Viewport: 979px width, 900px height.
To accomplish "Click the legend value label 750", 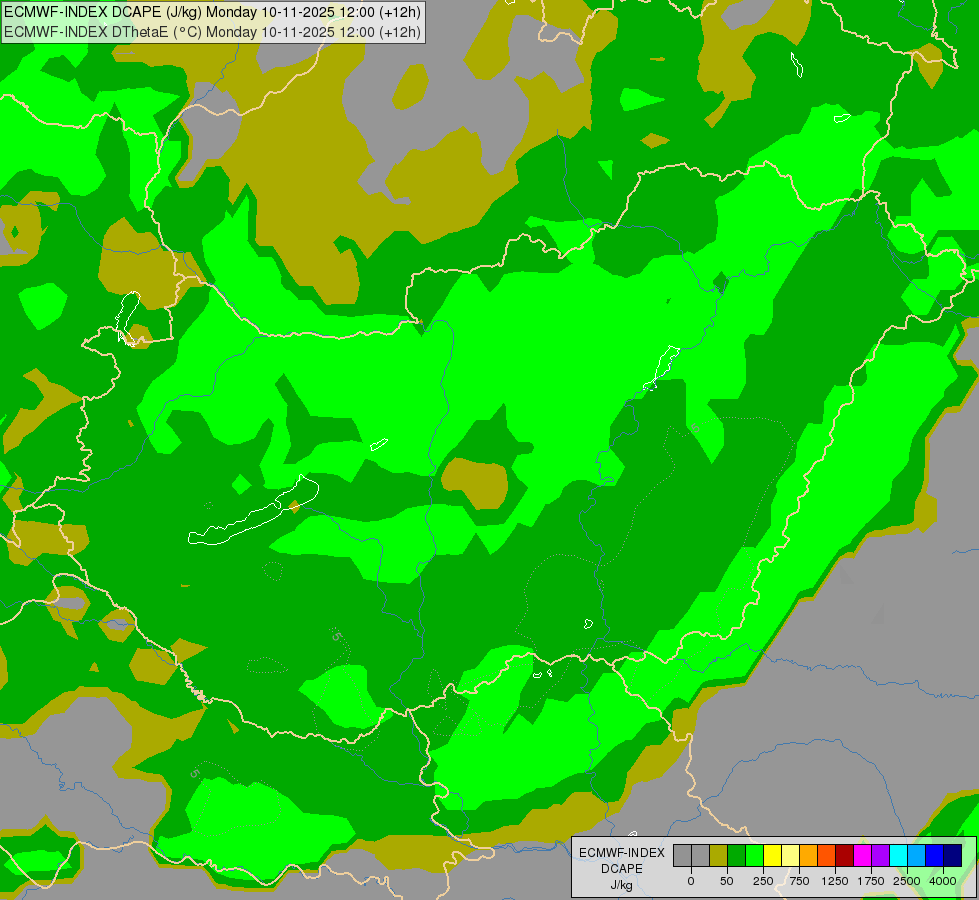I will coord(799,881).
